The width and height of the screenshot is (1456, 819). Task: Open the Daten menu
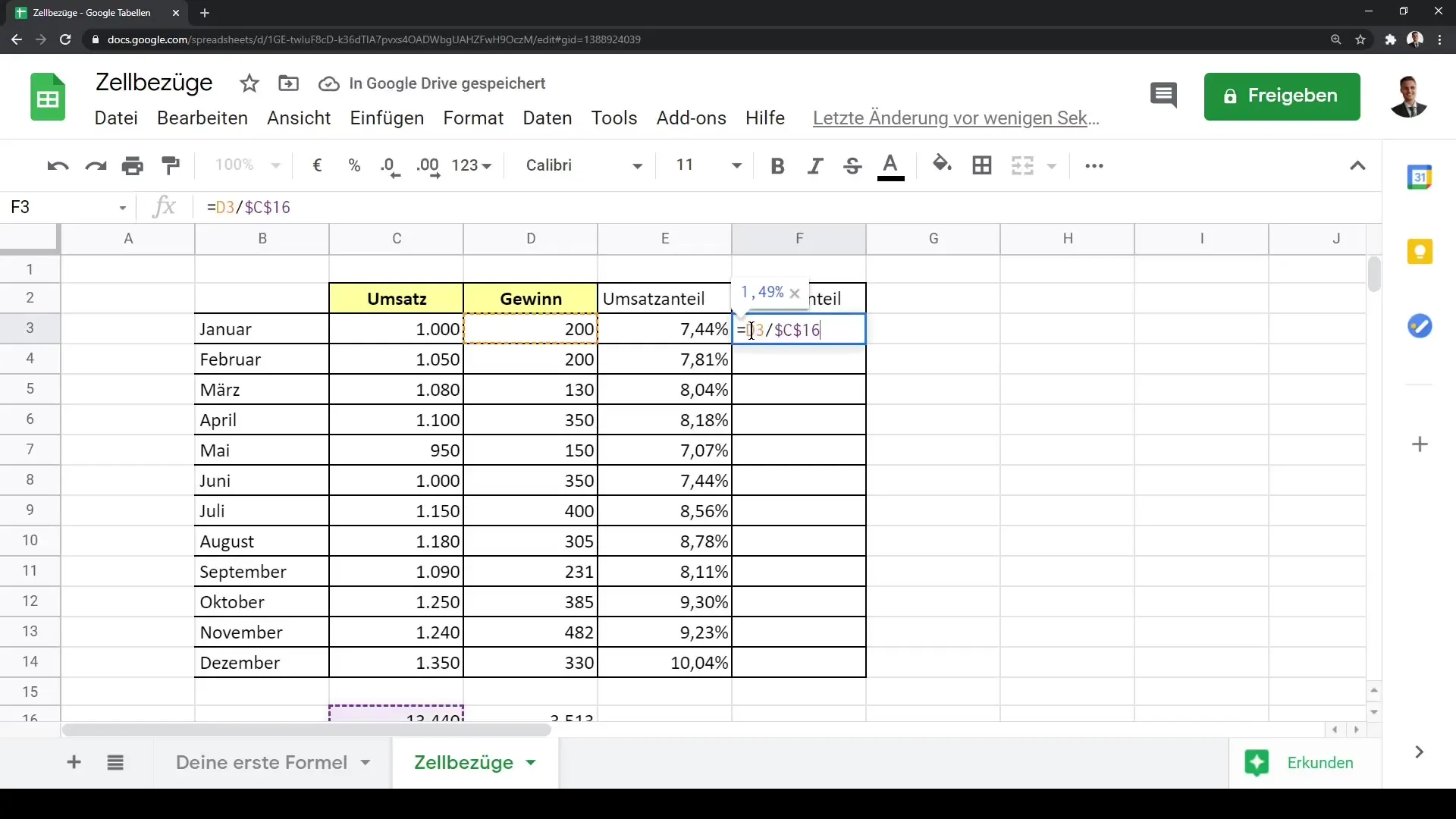tap(548, 118)
